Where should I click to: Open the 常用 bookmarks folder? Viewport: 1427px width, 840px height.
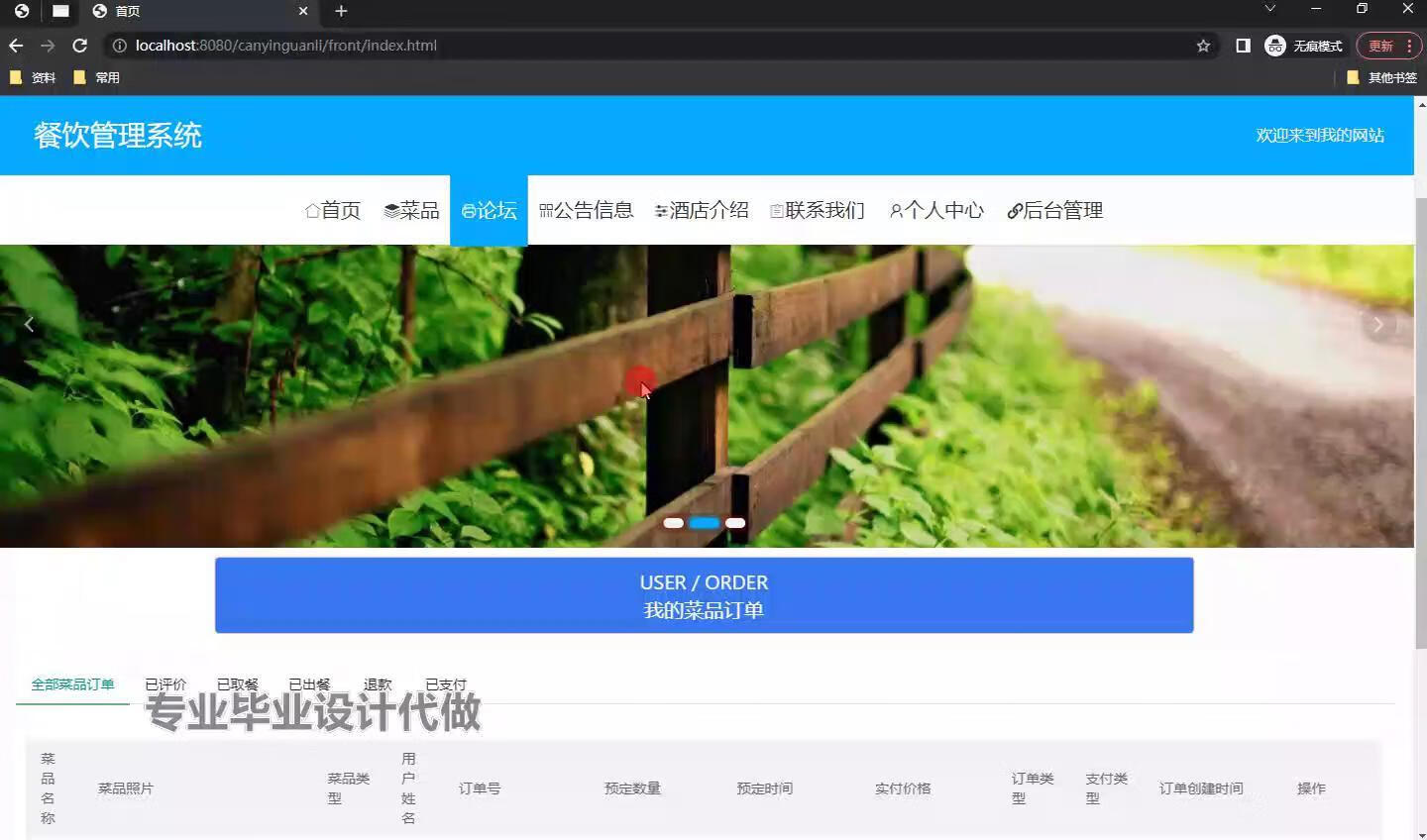(96, 77)
